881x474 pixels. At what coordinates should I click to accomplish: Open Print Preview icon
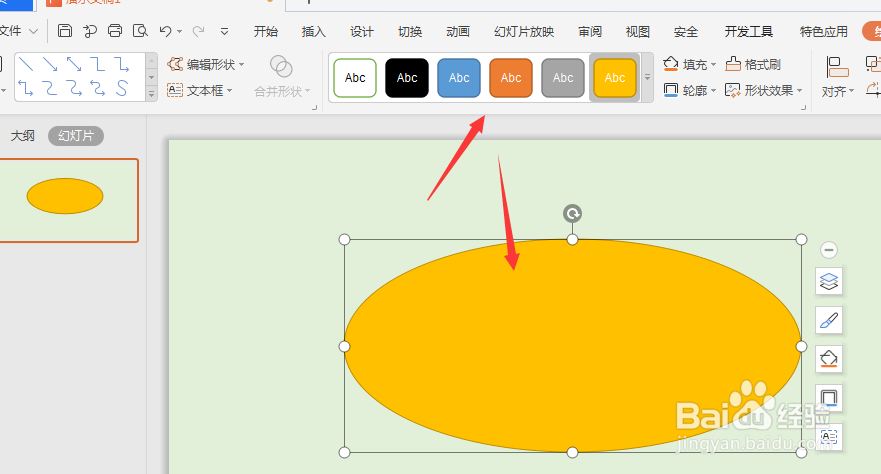coord(140,31)
